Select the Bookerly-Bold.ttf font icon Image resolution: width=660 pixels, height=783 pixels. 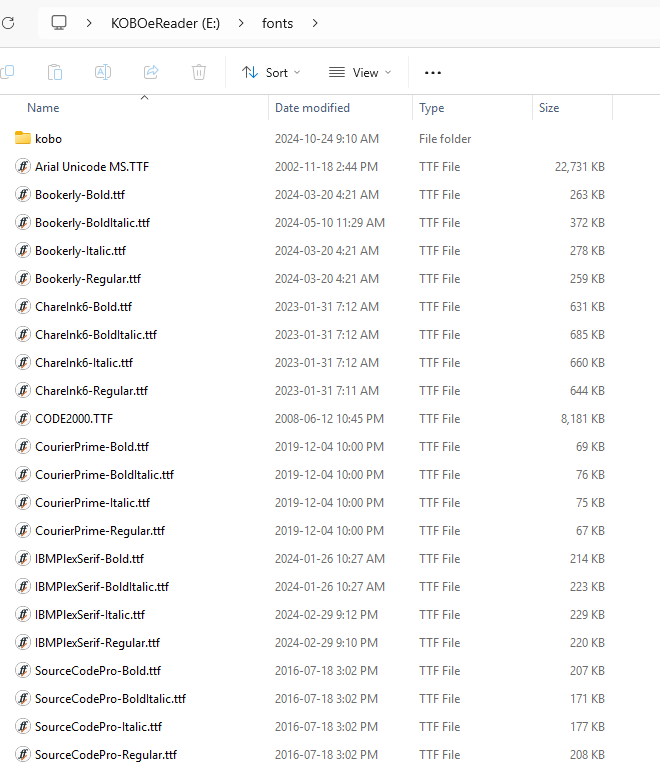23,194
